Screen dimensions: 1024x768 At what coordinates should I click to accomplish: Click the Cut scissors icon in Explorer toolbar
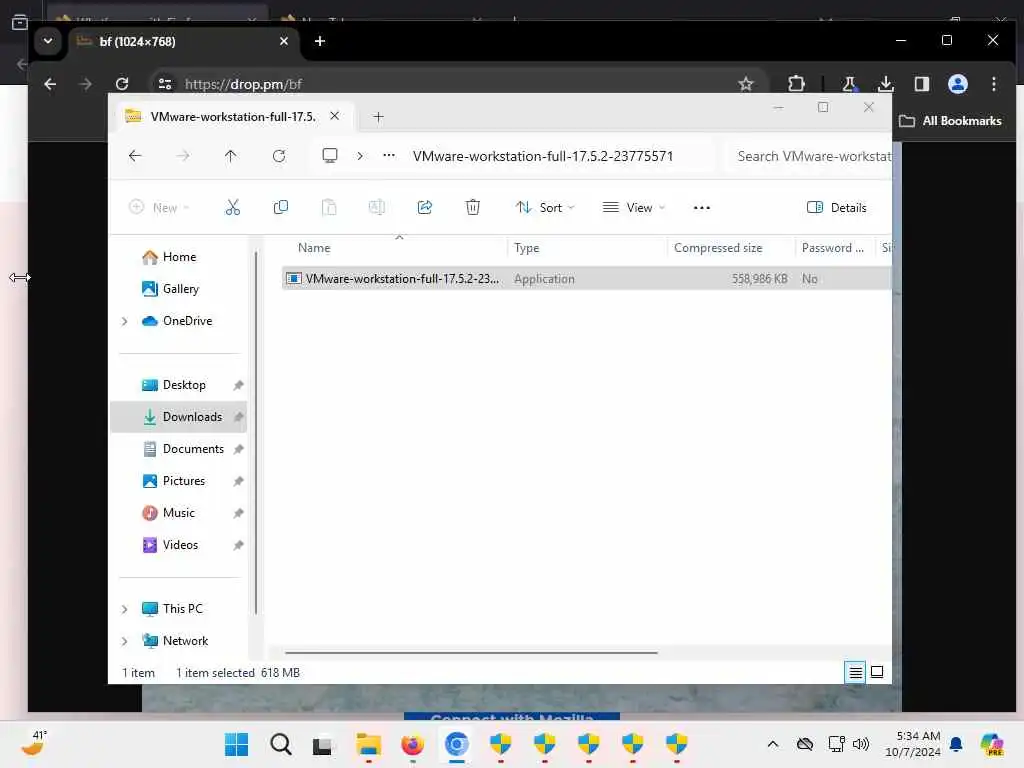[x=232, y=208]
